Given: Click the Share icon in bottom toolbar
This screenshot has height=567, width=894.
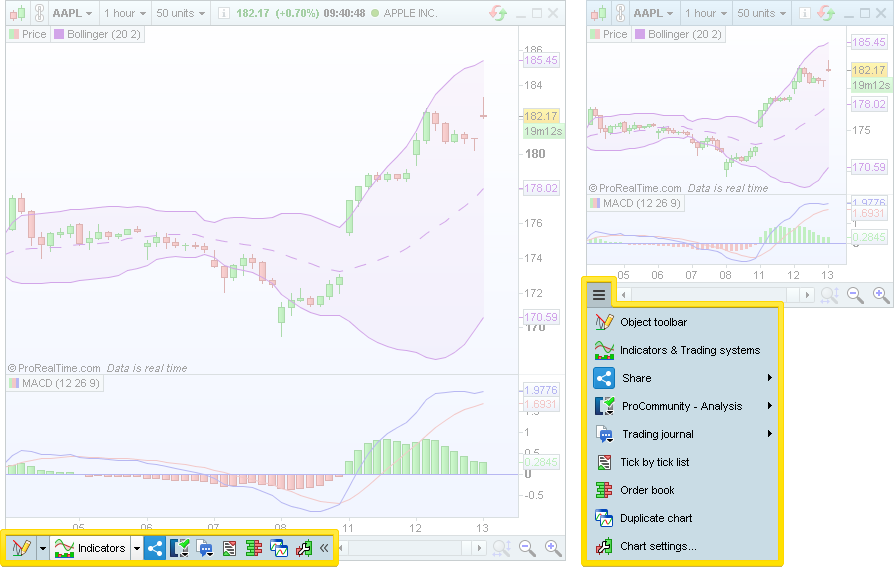Looking at the screenshot, I should (x=155, y=548).
